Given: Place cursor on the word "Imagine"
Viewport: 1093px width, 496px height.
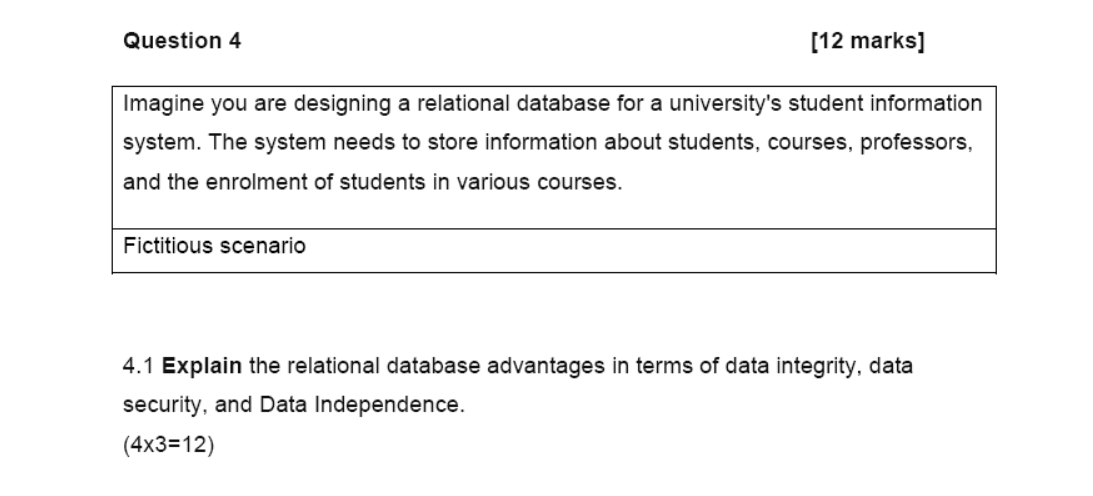Looking at the screenshot, I should pos(164,104).
